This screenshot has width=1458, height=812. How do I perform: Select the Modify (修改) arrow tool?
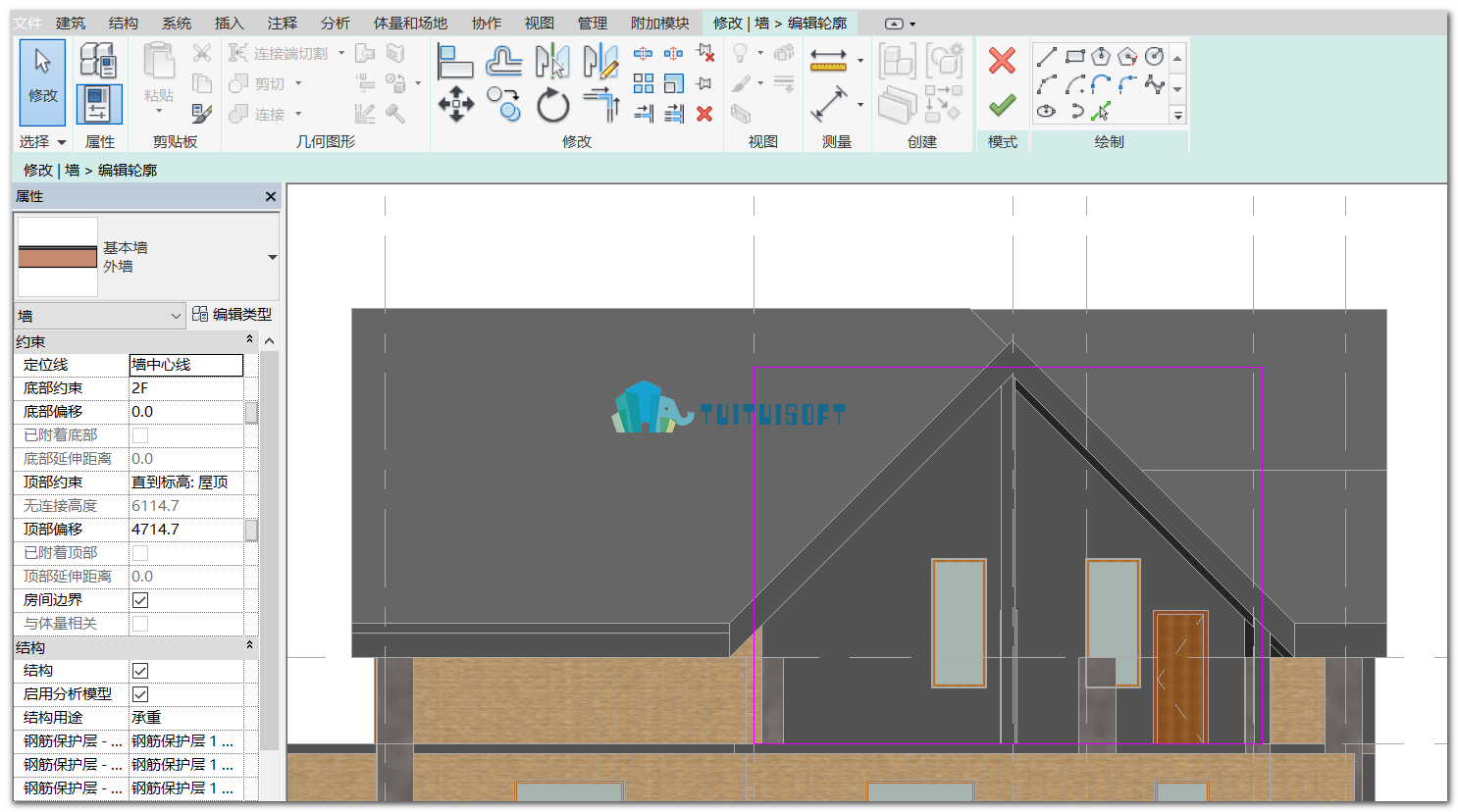(42, 82)
